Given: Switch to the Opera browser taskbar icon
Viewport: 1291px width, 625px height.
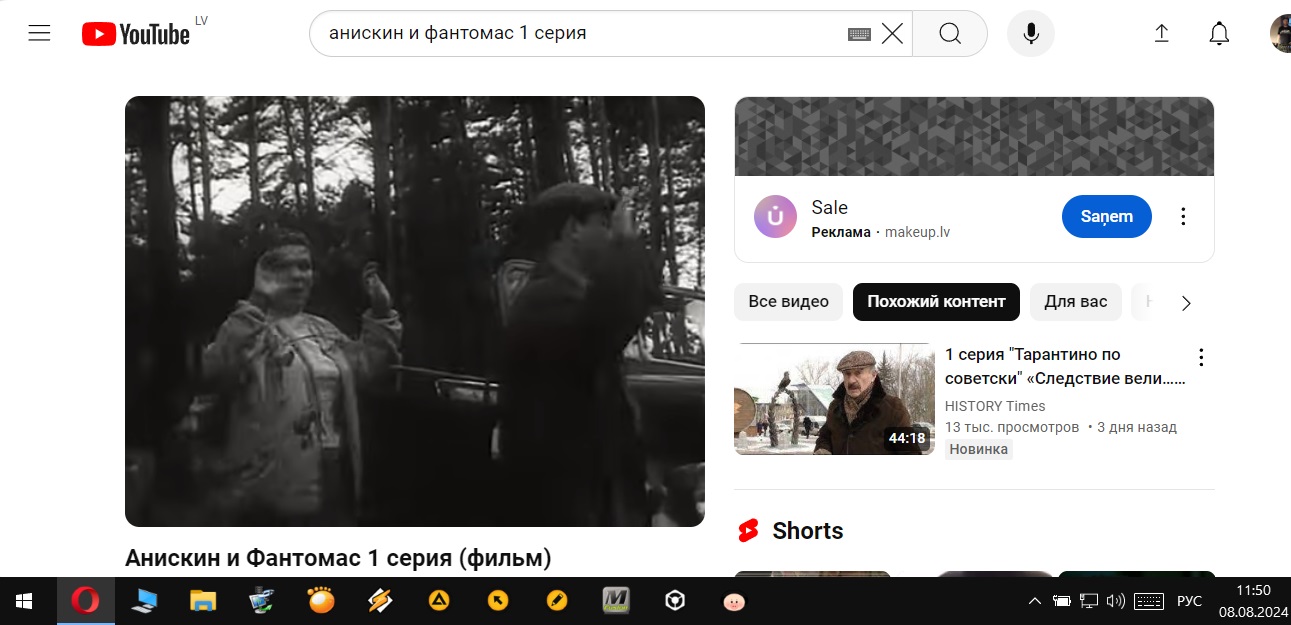Looking at the screenshot, I should pyautogui.click(x=85, y=601).
